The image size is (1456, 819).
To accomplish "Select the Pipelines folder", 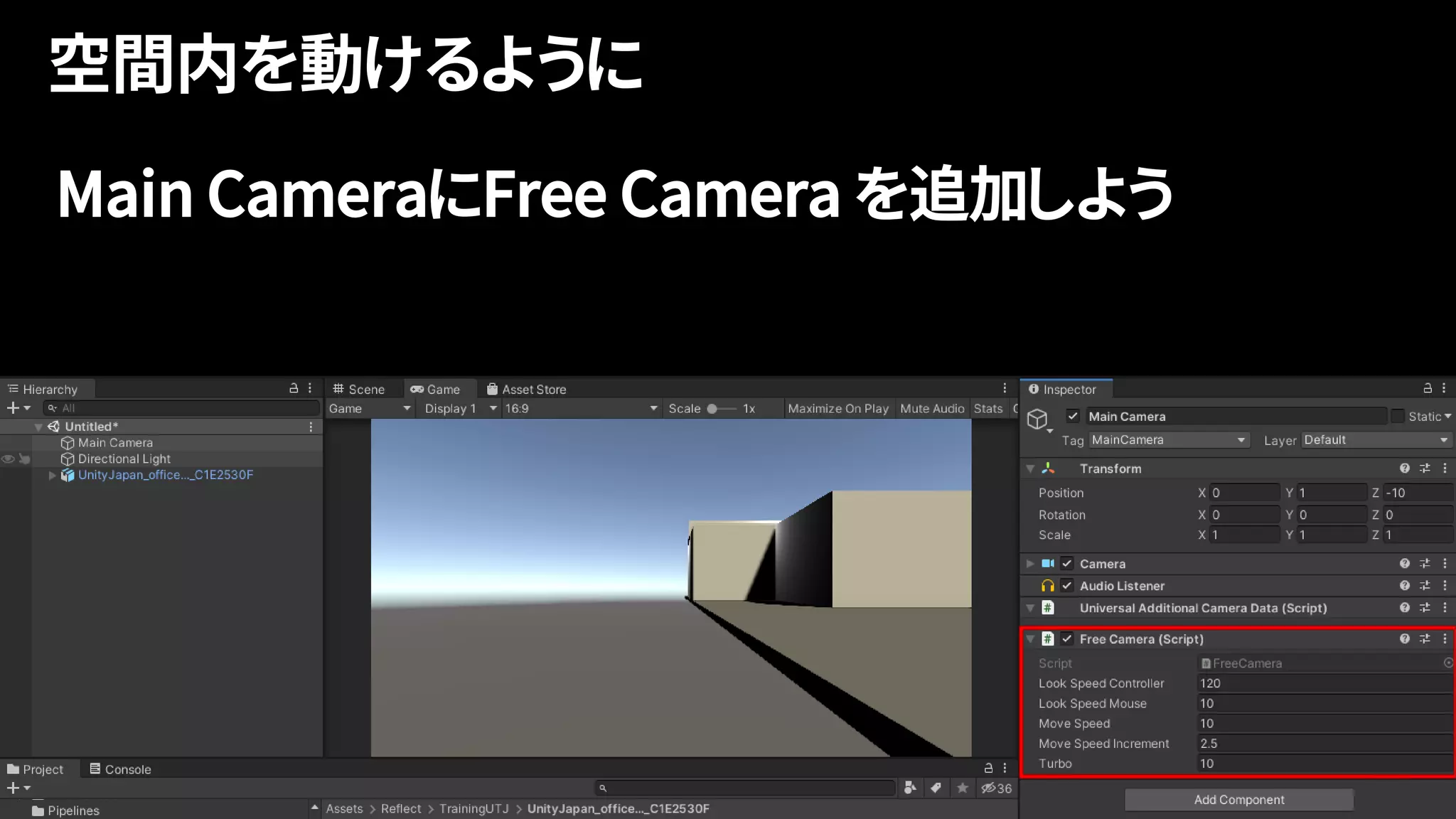I will click(65, 810).
